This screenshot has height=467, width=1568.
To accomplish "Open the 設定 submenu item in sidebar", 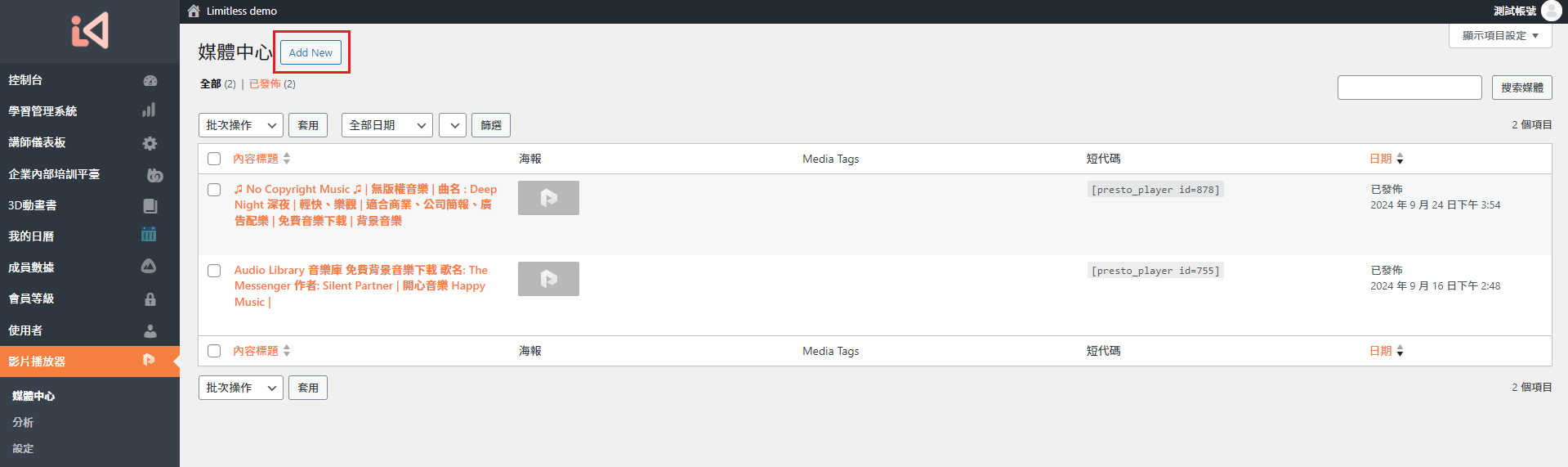I will 23,449.
